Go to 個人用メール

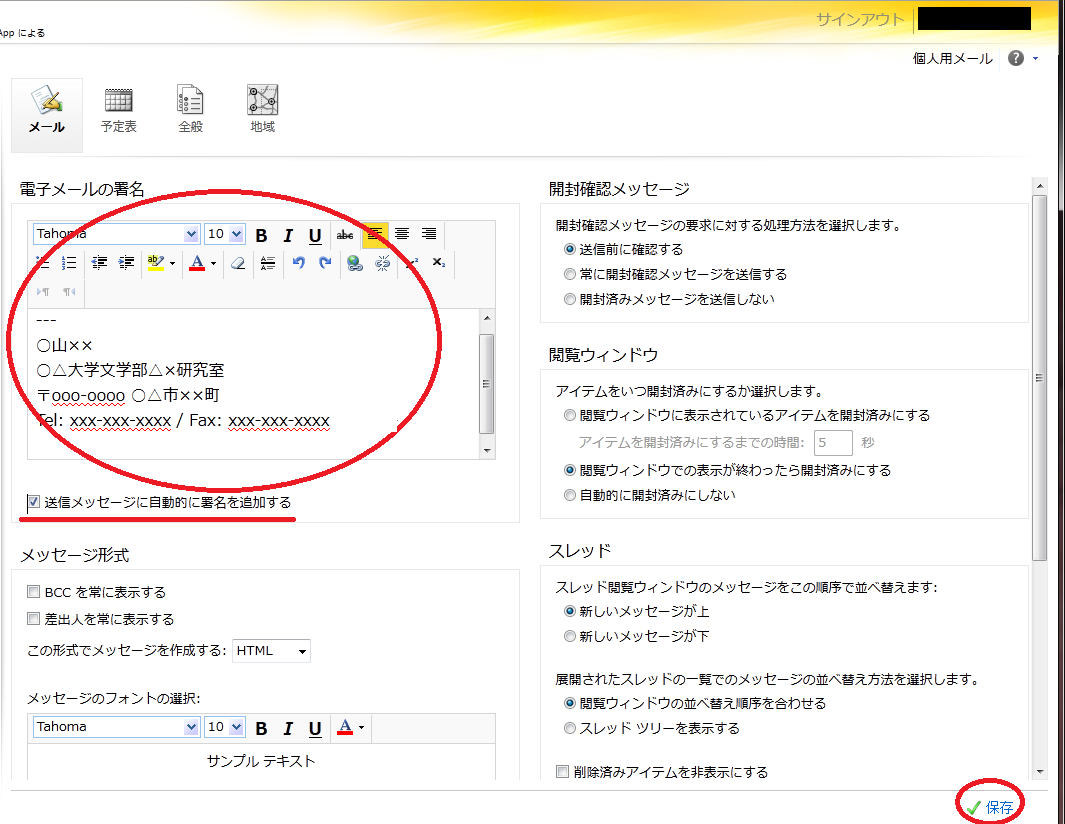tap(952, 58)
